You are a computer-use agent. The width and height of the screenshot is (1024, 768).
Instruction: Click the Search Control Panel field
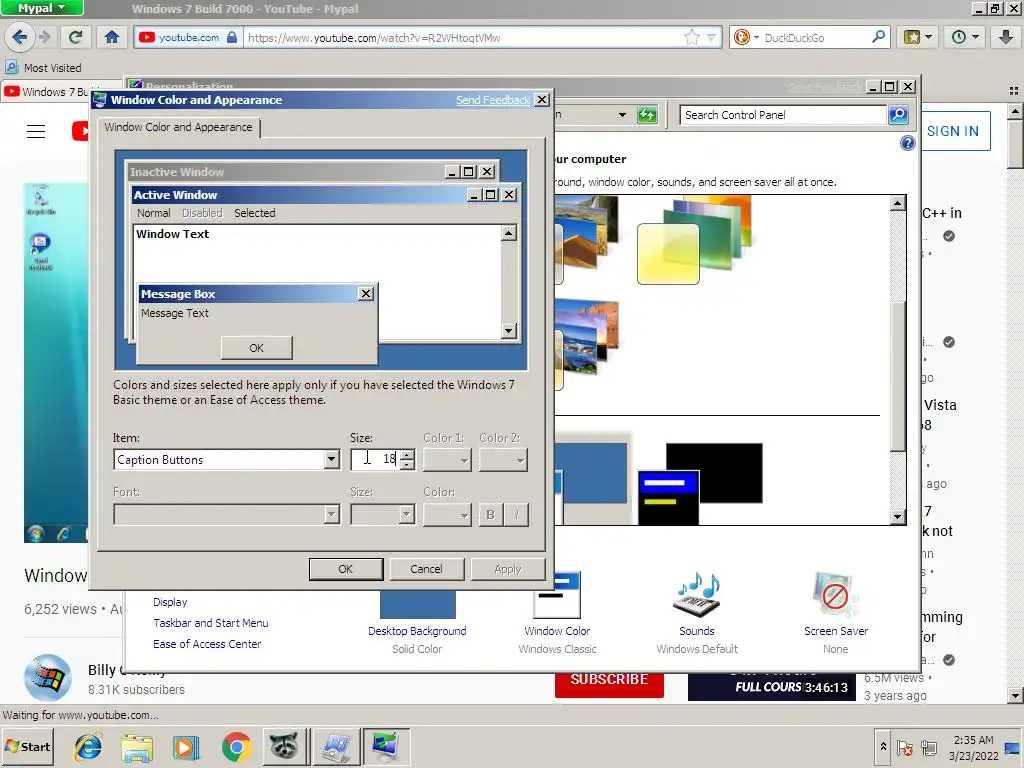[783, 115]
